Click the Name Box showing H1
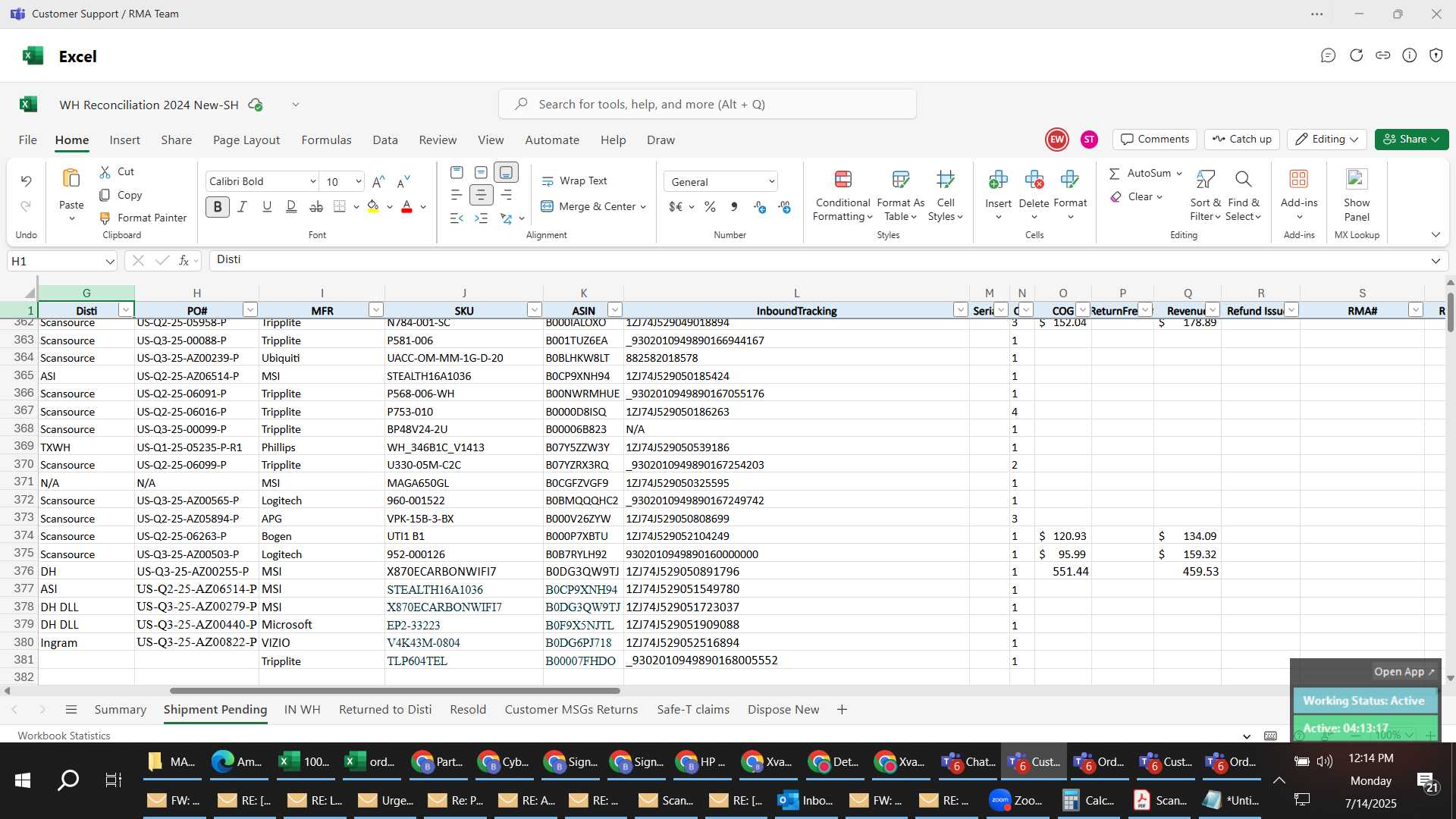The height and width of the screenshot is (819, 1456). click(x=61, y=261)
